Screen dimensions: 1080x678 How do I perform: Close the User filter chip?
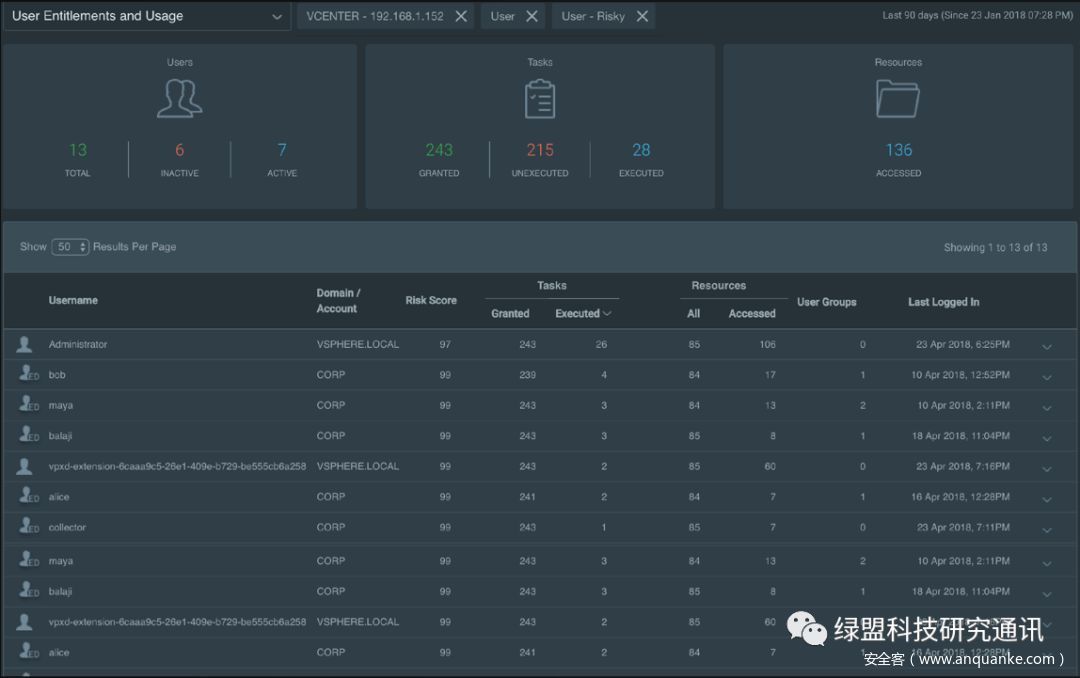(532, 16)
